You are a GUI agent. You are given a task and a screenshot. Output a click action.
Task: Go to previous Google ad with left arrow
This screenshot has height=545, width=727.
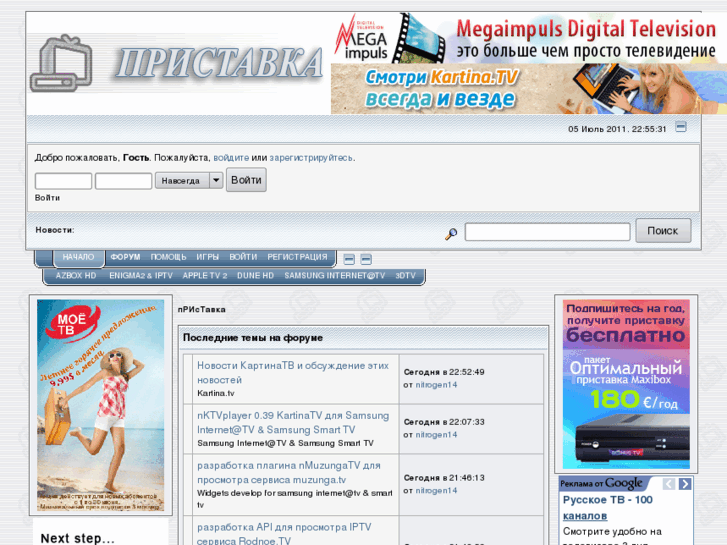[669, 484]
